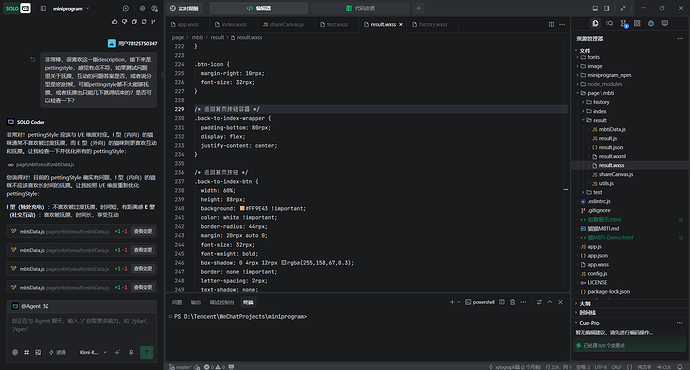Viewport: 690px width, 370px height.
Task: Switch to the shareCanvas.js editor tab
Action: pyautogui.click(x=283, y=24)
